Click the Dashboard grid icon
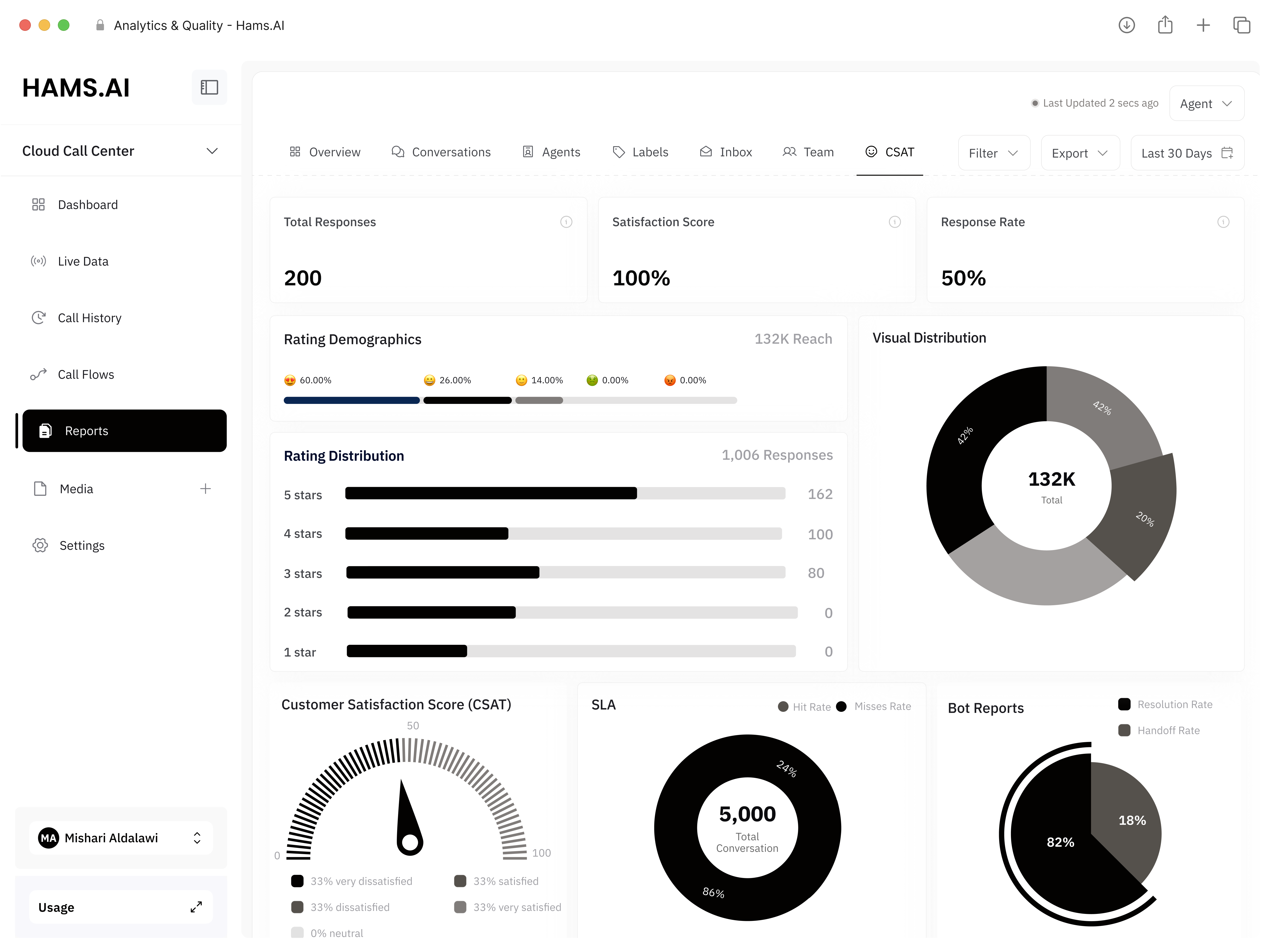Image resolution: width=1273 pixels, height=952 pixels. 39,204
